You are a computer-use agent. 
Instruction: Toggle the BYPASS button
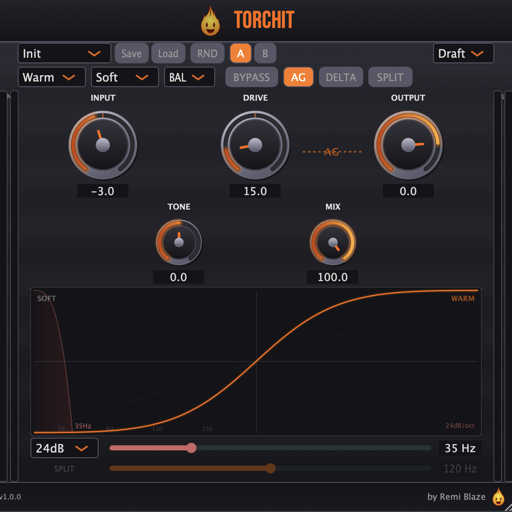251,77
